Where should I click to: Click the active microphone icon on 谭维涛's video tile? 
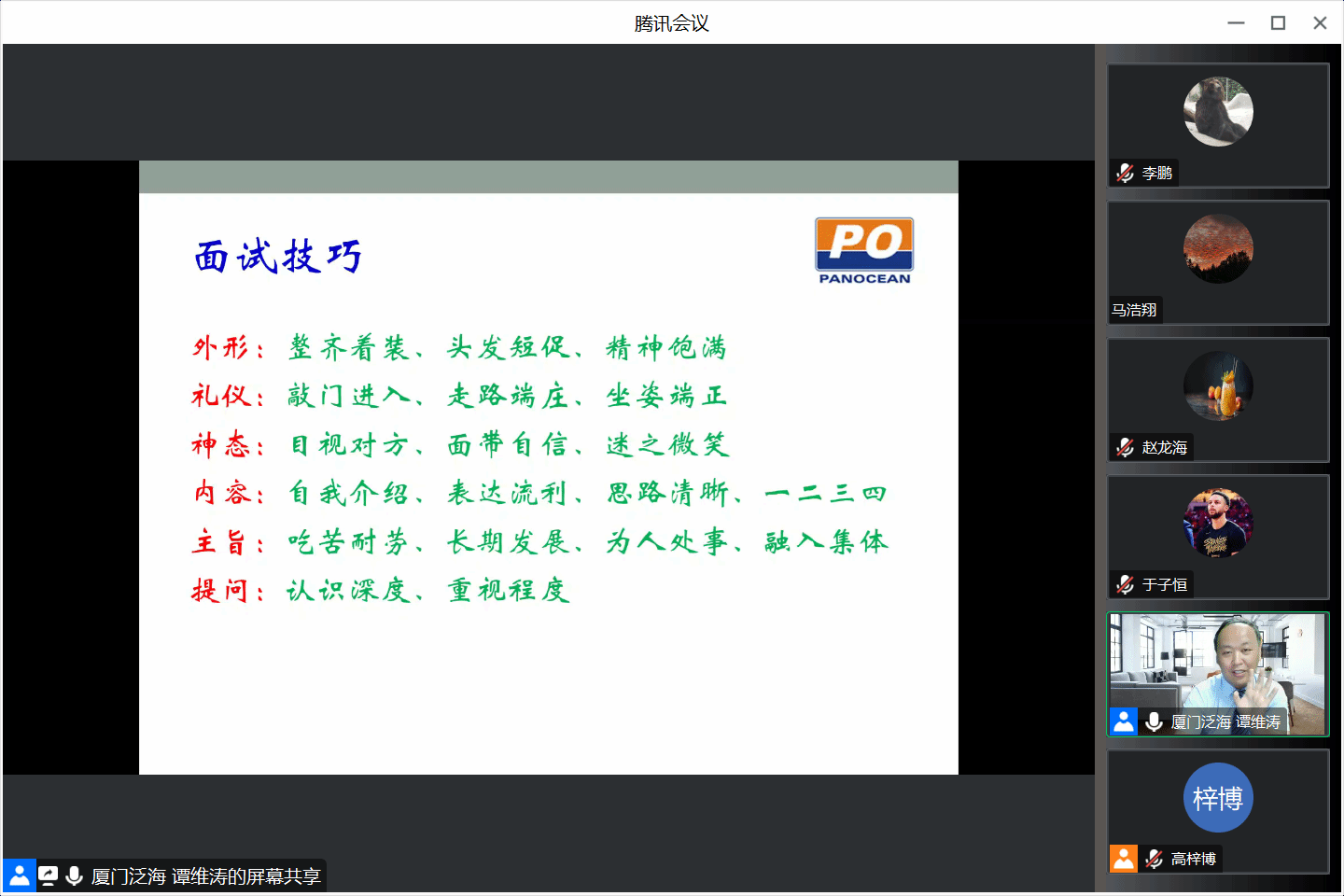pos(1154,721)
